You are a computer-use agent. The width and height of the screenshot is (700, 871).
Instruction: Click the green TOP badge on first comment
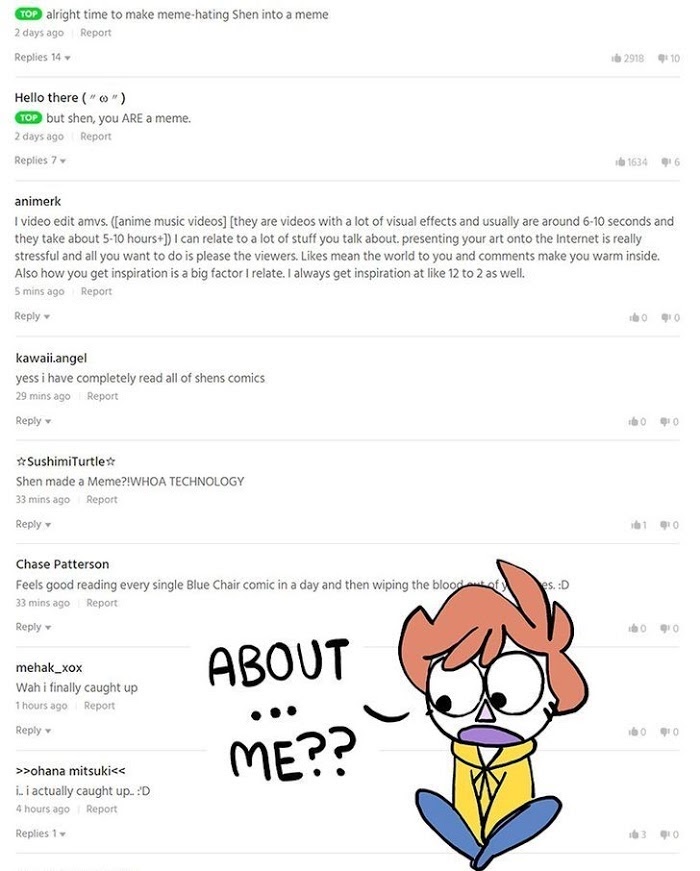point(28,14)
